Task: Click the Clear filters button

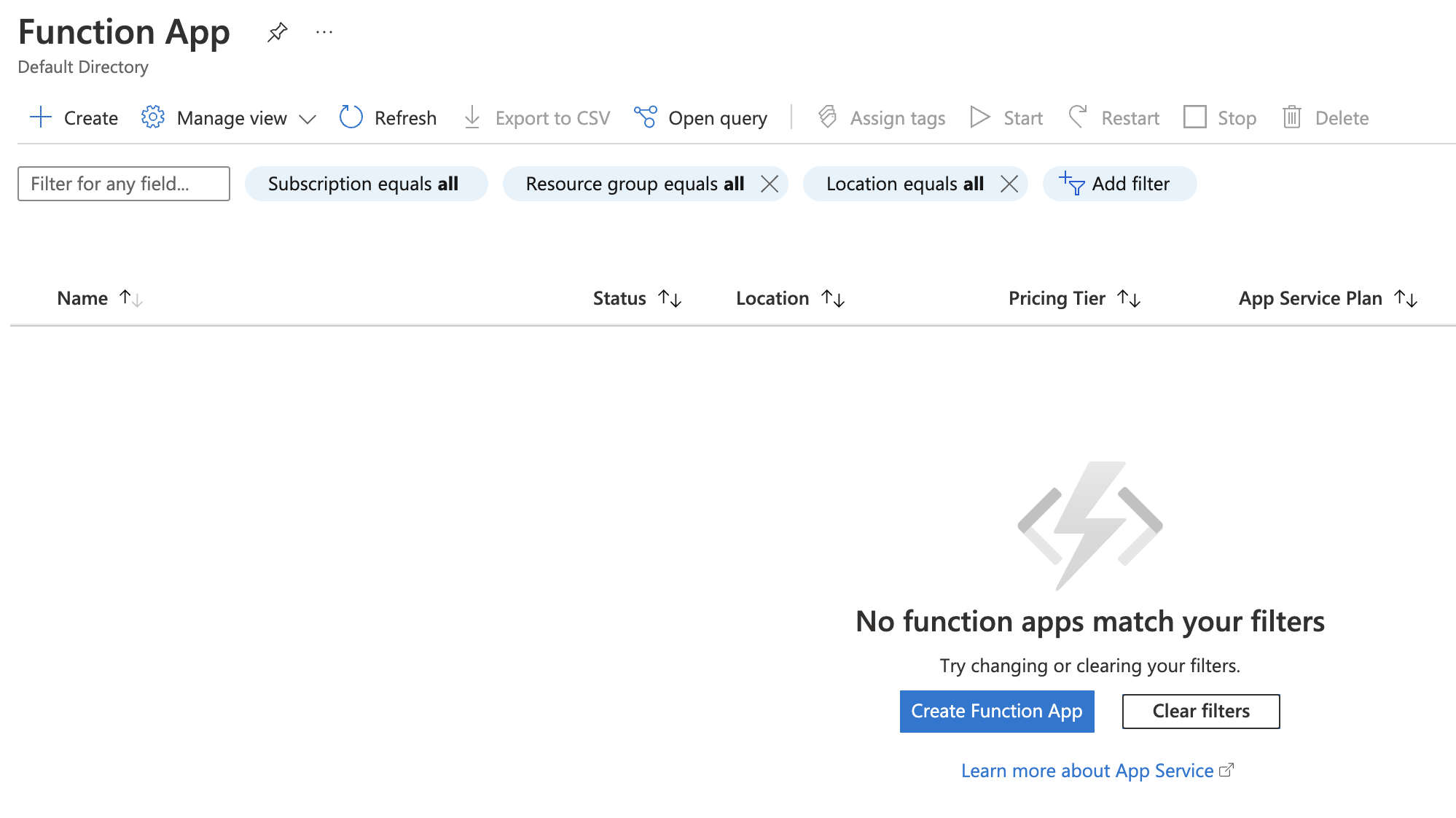Action: pyautogui.click(x=1201, y=711)
